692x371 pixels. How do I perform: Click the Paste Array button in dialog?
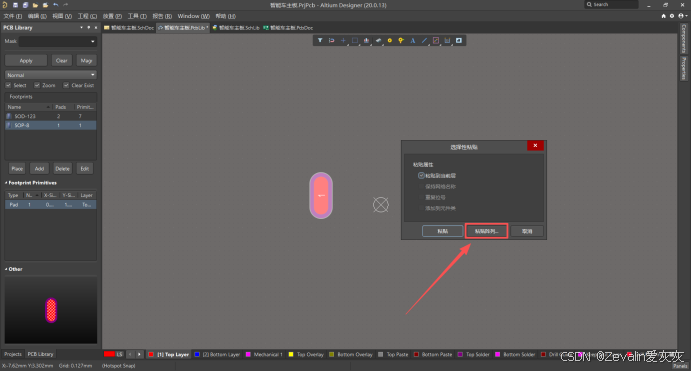(x=486, y=231)
